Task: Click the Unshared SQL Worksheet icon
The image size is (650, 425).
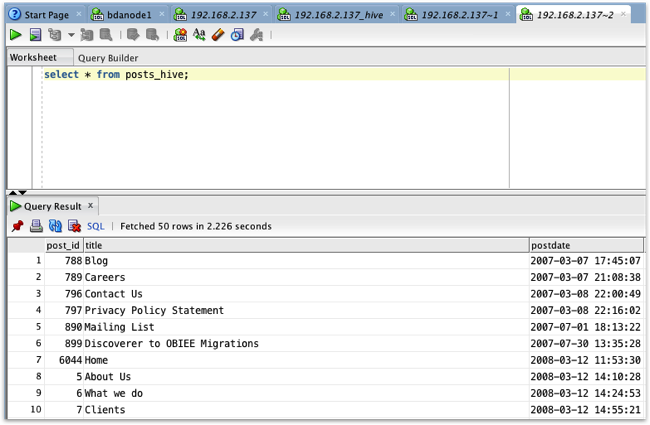Action: click(180, 35)
